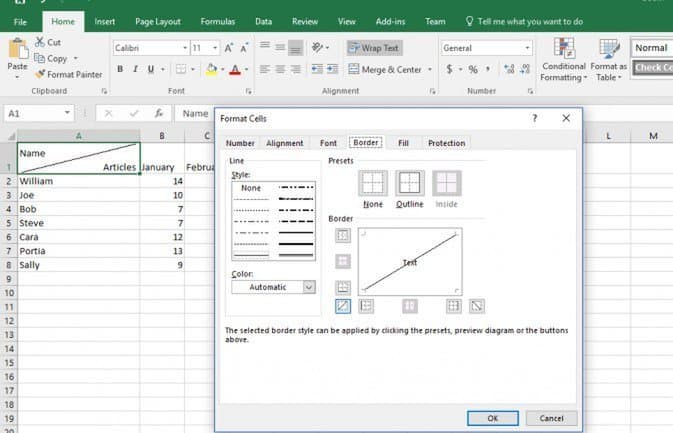The height and width of the screenshot is (433, 673).
Task: Apply Underline formatting
Action: (x=151, y=69)
